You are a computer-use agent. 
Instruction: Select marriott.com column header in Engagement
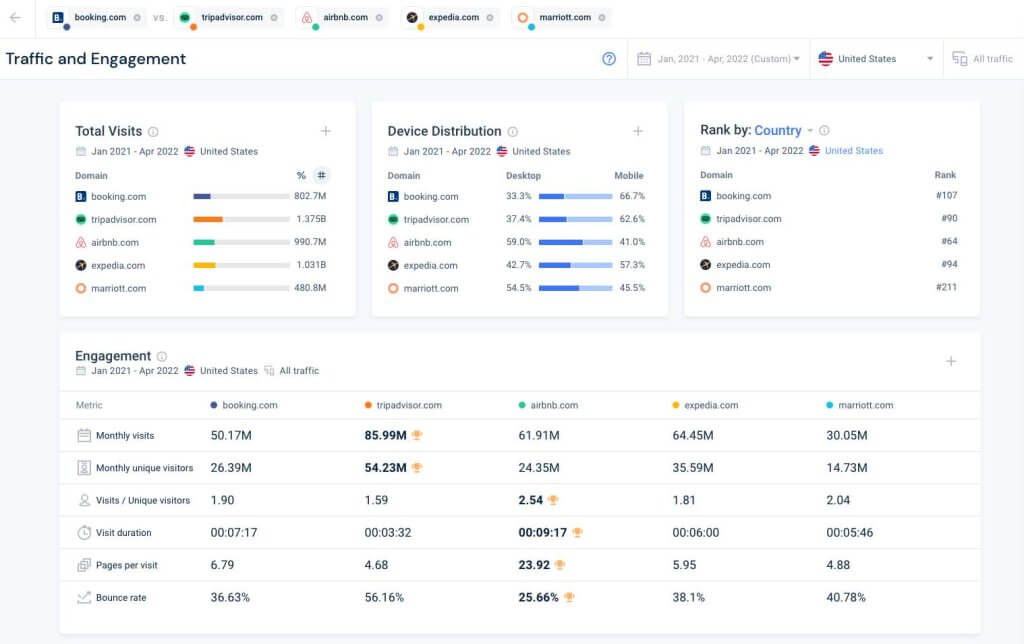859,405
